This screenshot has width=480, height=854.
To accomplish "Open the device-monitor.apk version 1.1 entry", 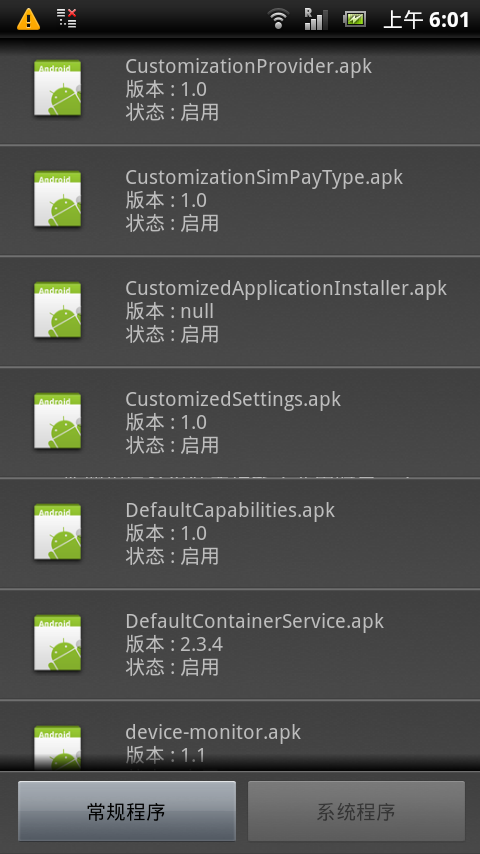I will point(240,735).
